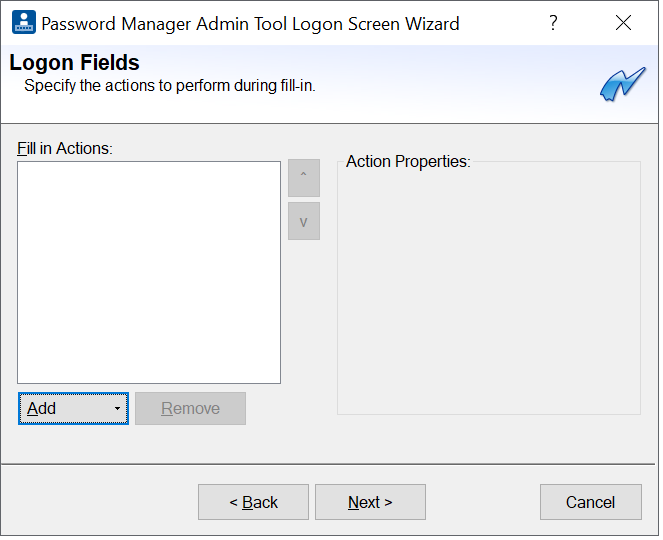
Task: Click the separator line above navigation buttons
Action: coord(330,464)
